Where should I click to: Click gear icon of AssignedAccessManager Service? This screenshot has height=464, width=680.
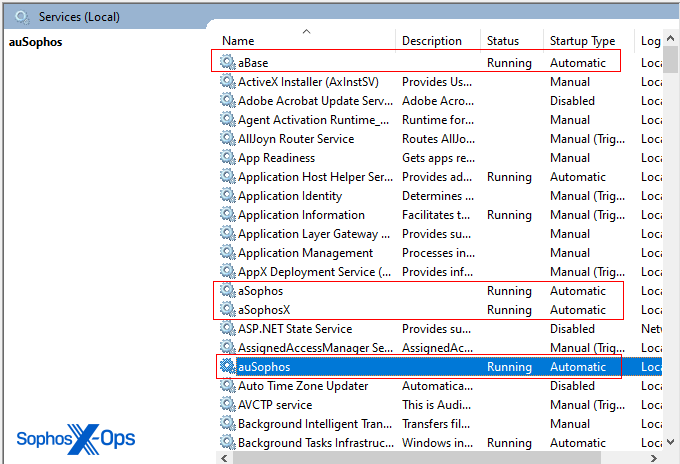point(228,347)
